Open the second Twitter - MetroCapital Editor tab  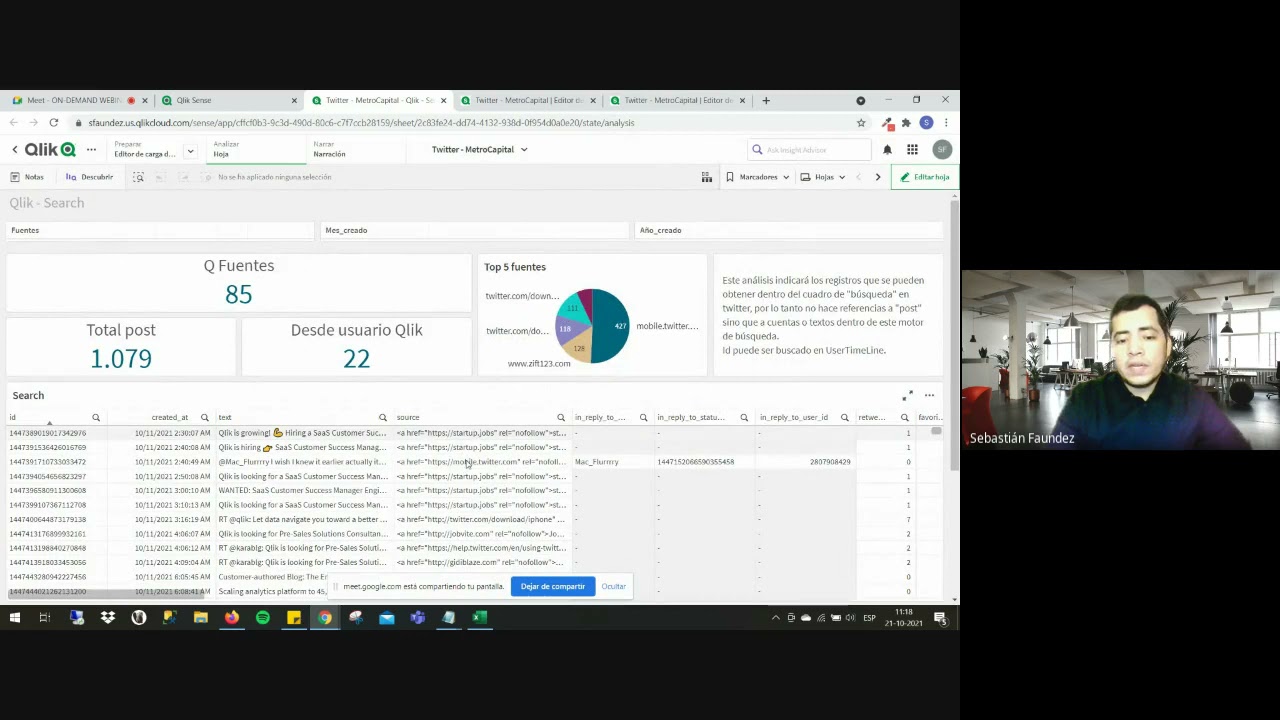coord(678,100)
